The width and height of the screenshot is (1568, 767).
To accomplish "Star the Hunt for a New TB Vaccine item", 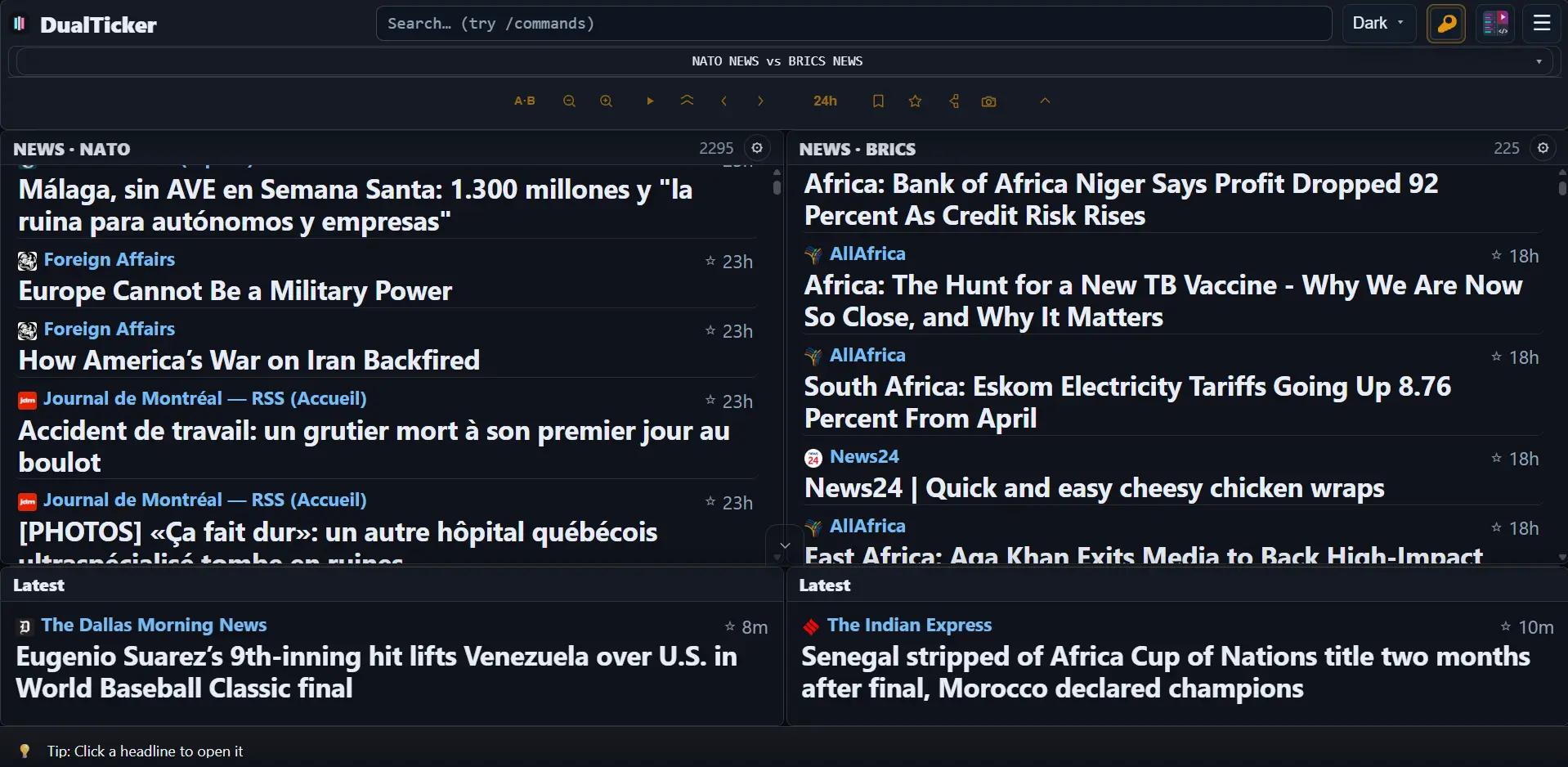I will pyautogui.click(x=1496, y=255).
